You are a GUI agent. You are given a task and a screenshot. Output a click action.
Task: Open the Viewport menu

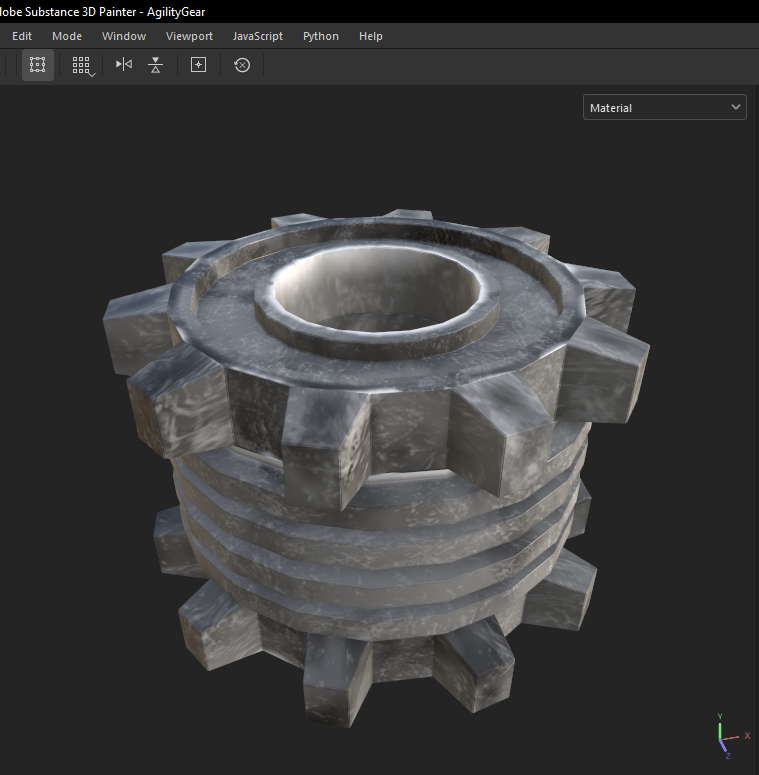tap(189, 36)
